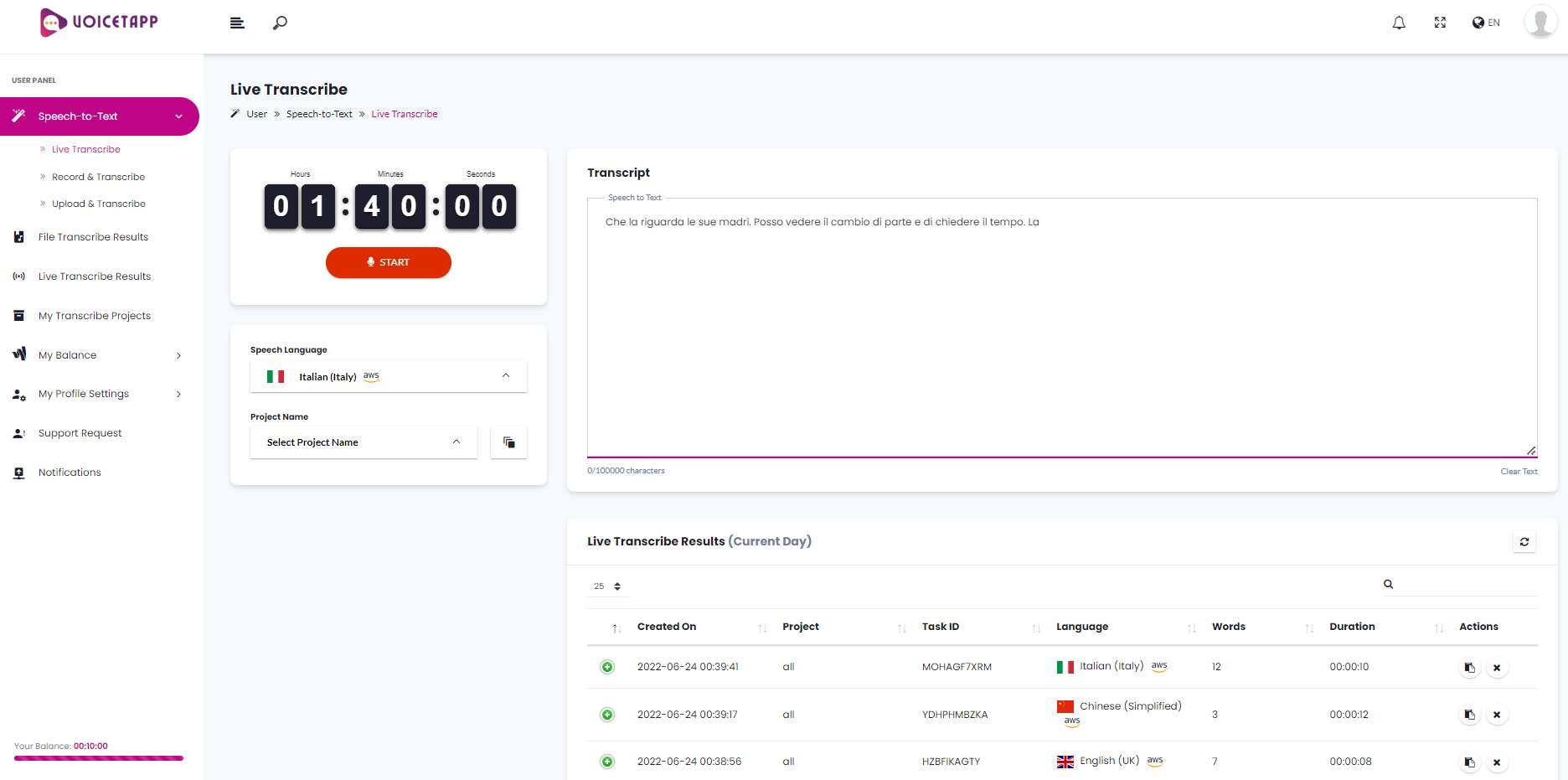Click the Clear Text link
This screenshot has width=1568, height=780.
(1518, 472)
